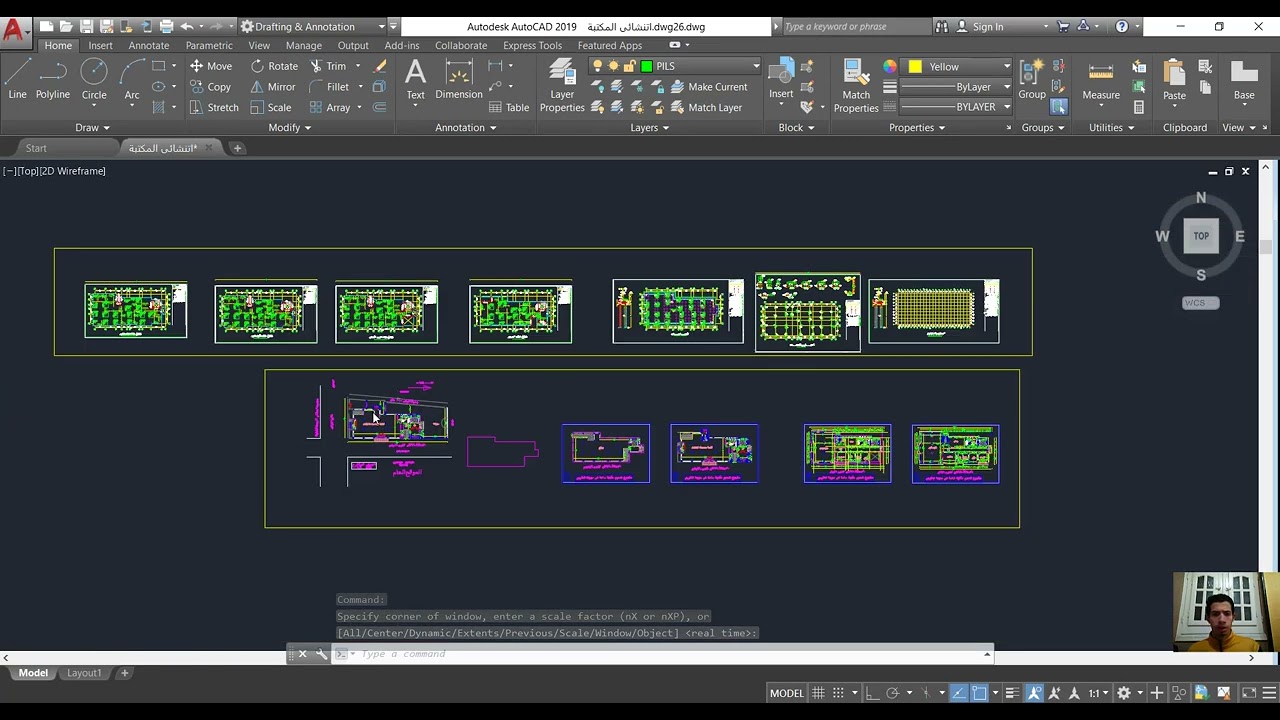Toggle annotation objects visibility in status bar
The height and width of the screenshot is (720, 1280).
pyautogui.click(x=1034, y=693)
